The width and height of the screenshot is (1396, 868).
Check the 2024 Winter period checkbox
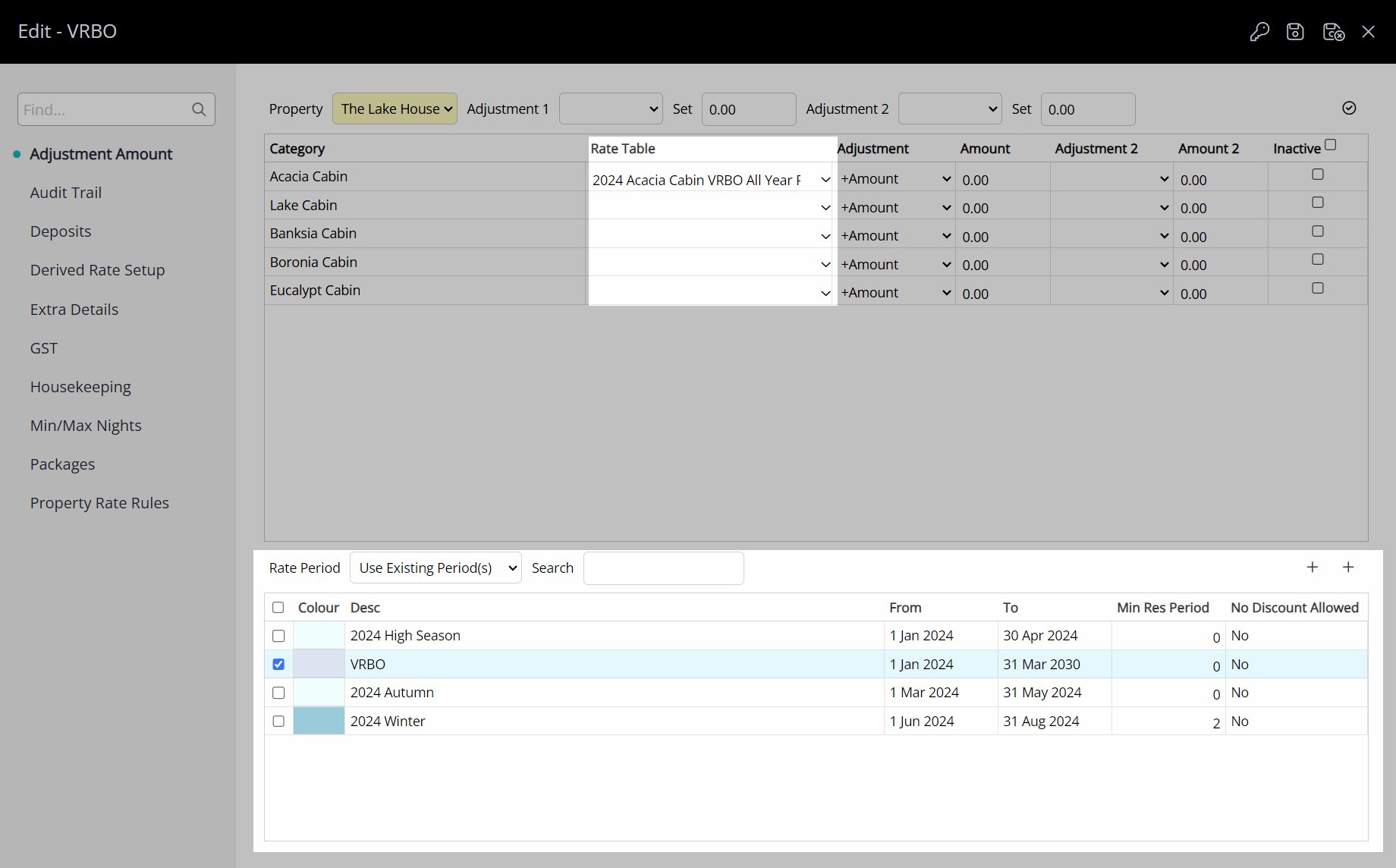[278, 721]
